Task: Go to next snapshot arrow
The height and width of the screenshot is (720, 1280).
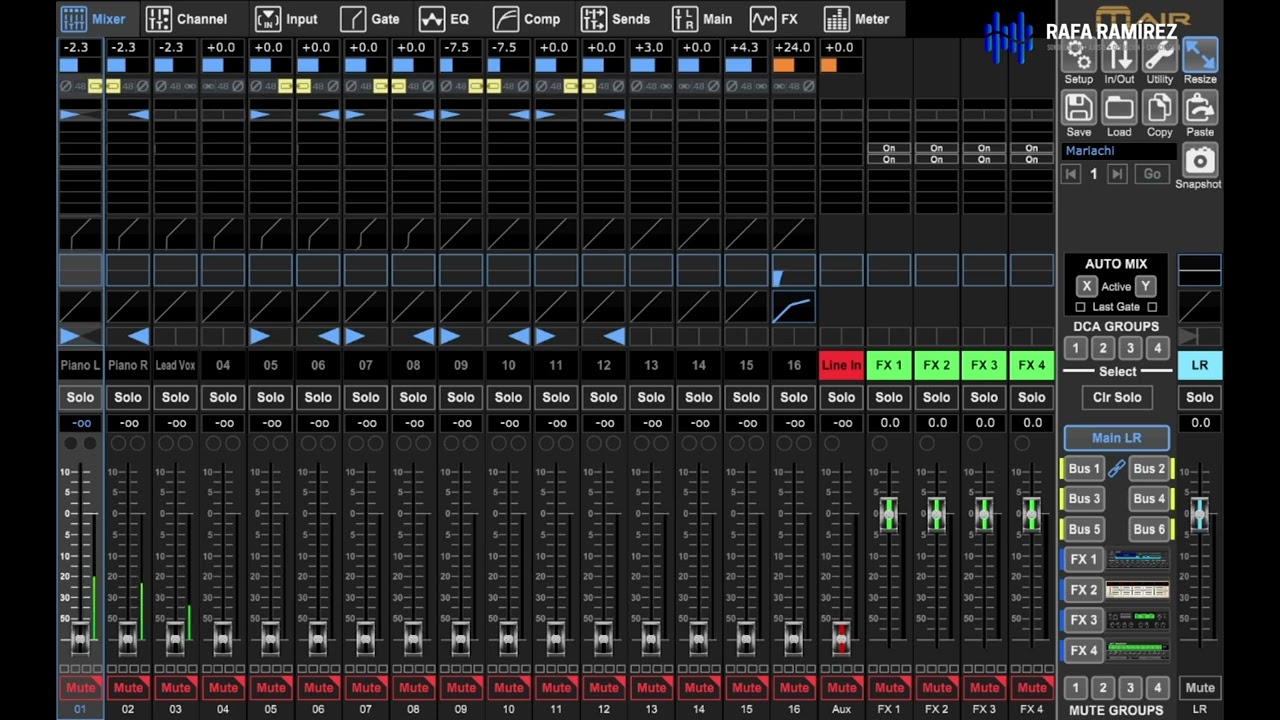Action: [1117, 174]
